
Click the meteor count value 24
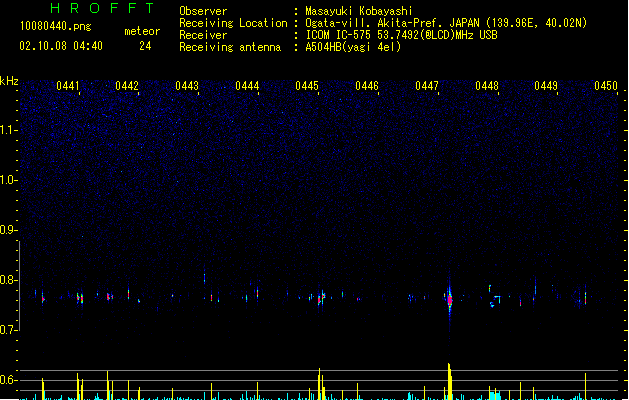pos(145,46)
